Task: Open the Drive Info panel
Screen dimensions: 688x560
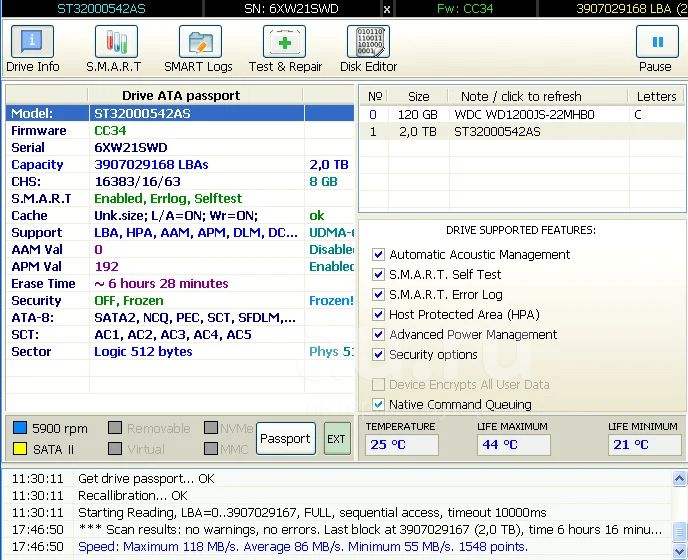Action: click(x=33, y=49)
